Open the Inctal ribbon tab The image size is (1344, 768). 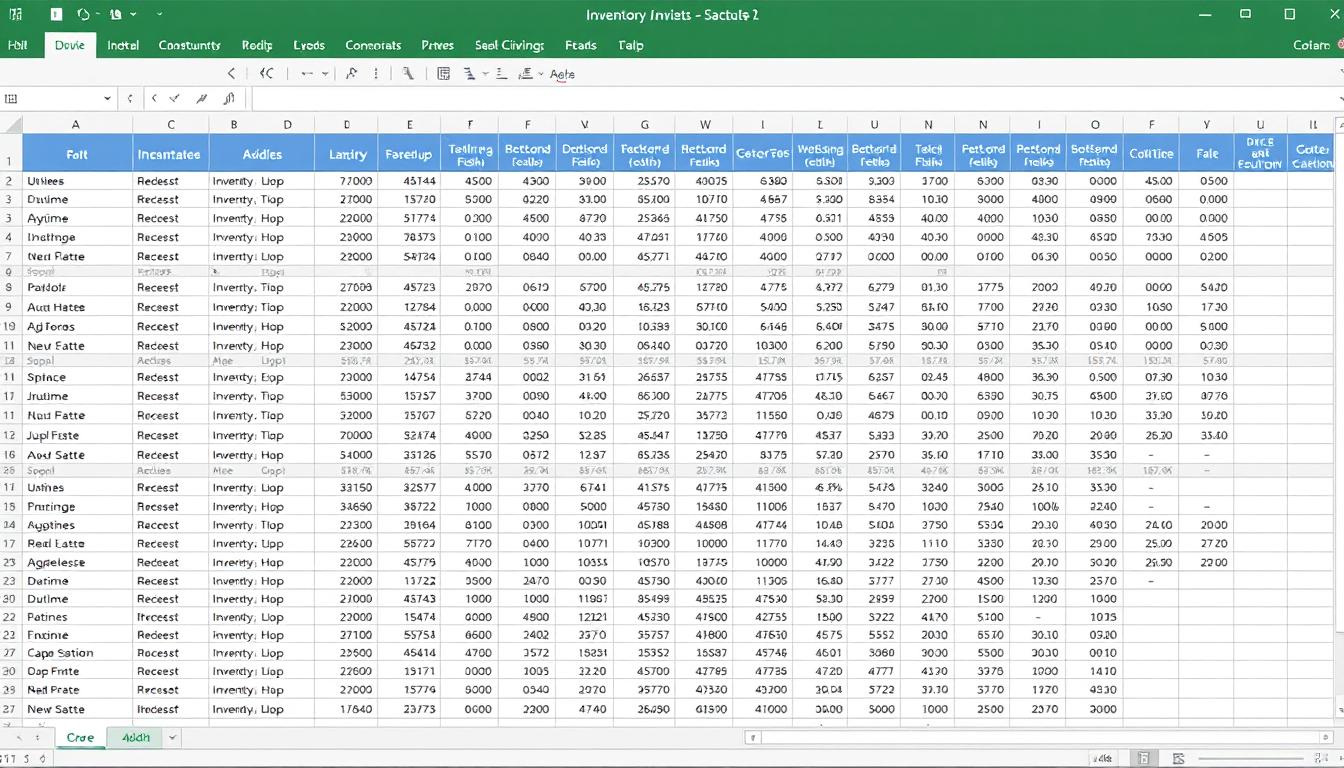click(x=123, y=45)
